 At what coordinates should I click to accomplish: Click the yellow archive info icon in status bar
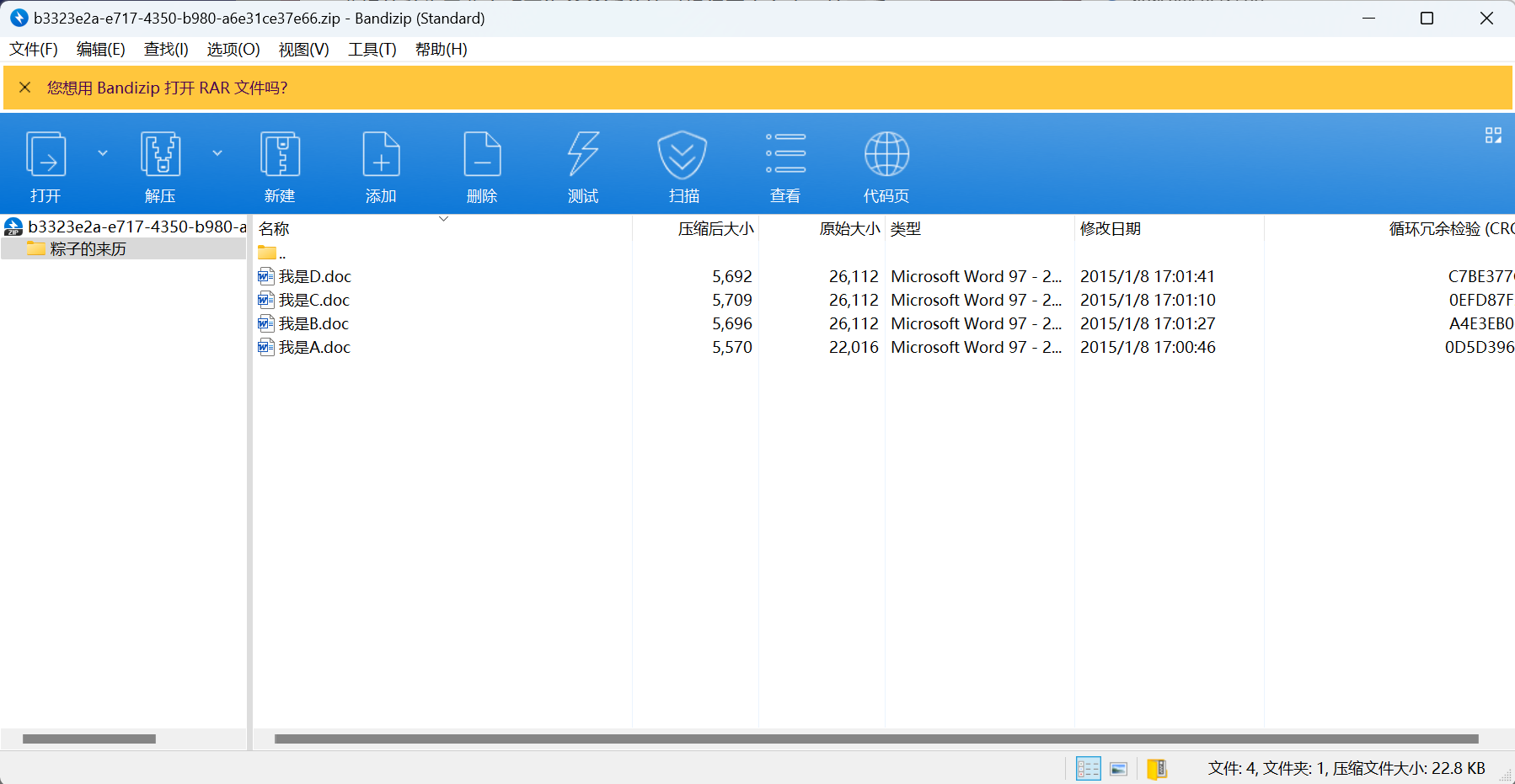click(x=1157, y=768)
